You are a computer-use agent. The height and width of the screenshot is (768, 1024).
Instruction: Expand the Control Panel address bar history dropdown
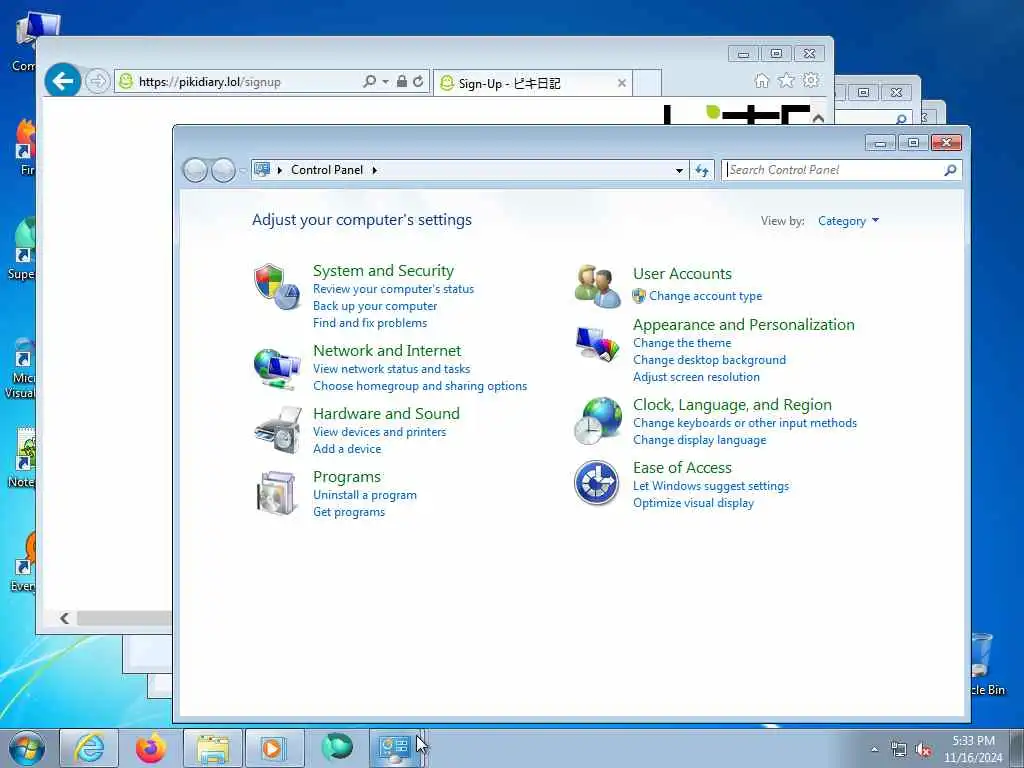coord(679,170)
